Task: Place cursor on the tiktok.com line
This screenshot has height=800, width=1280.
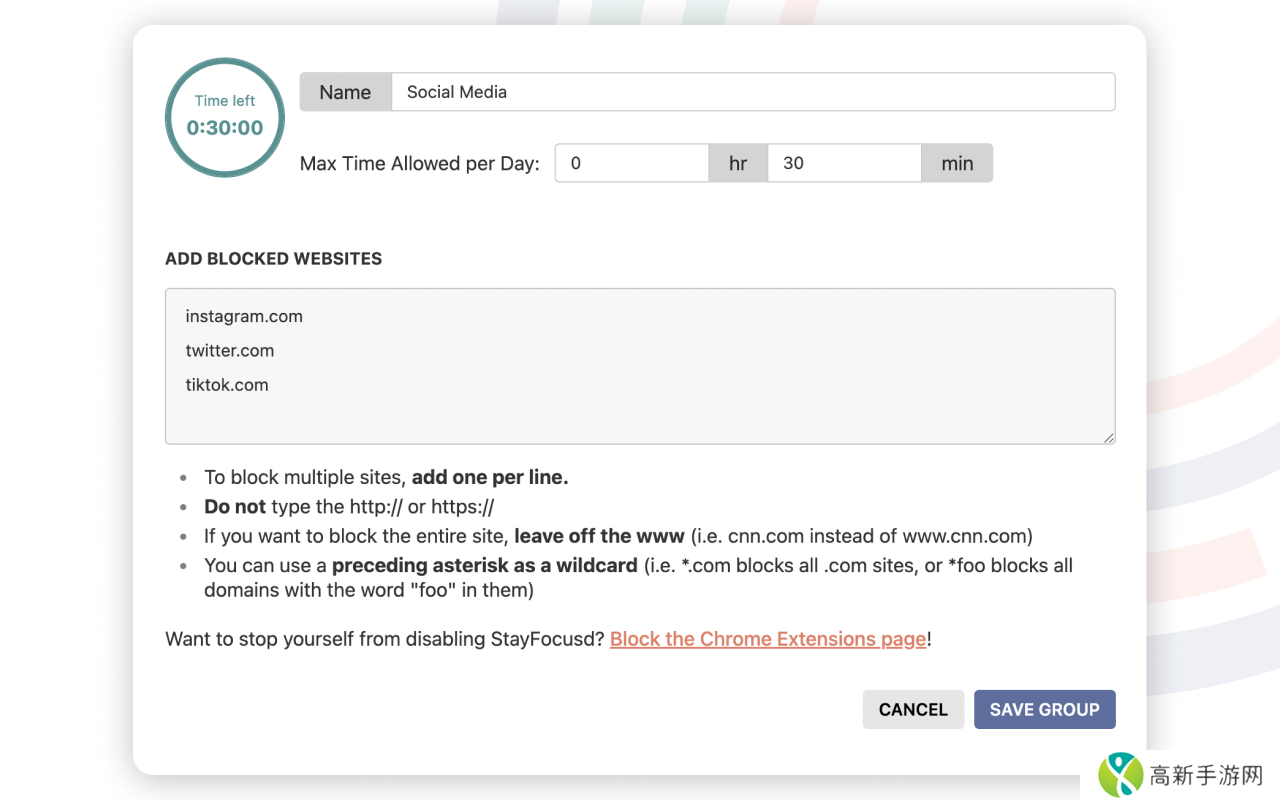Action: tap(227, 385)
